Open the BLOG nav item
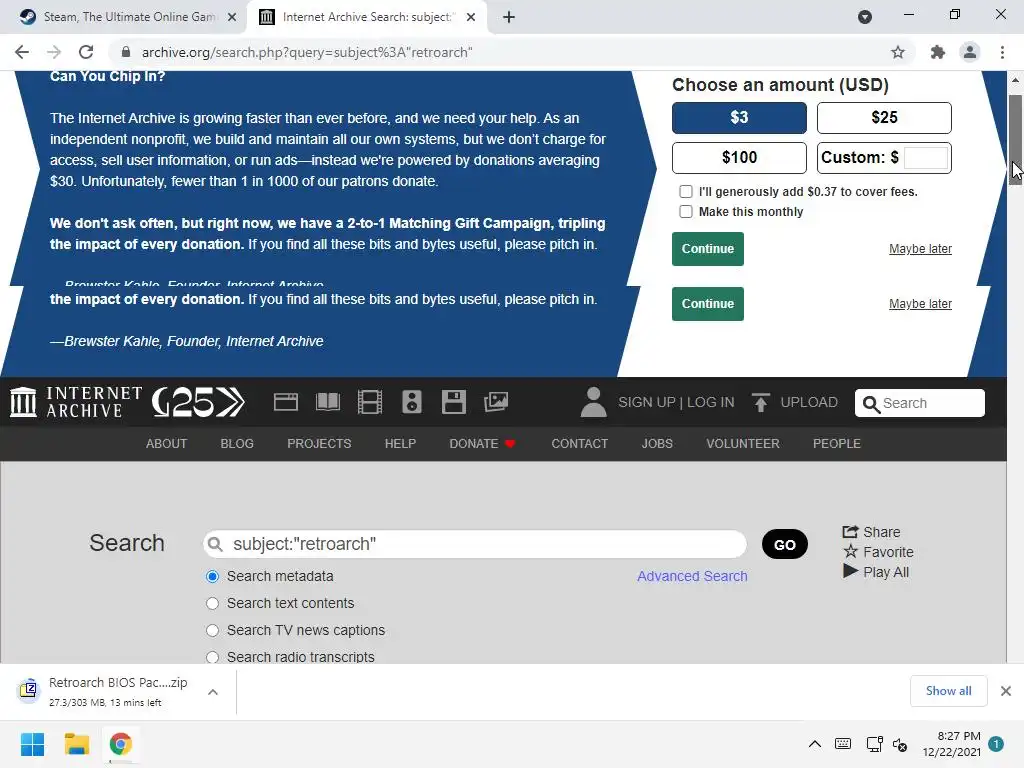Screen dimensions: 1024x768 pyautogui.click(x=237, y=443)
